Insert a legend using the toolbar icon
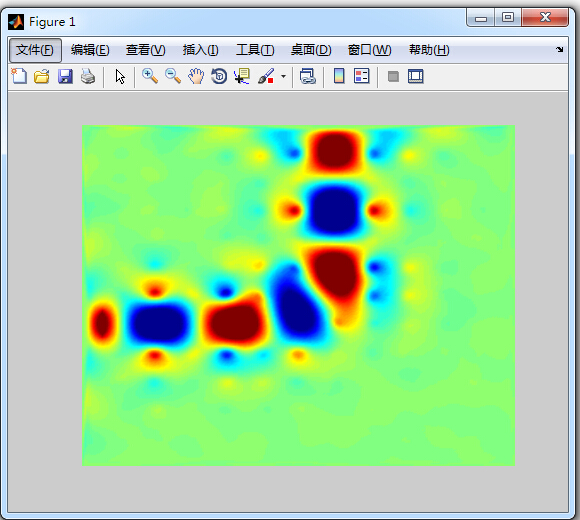 pos(361,77)
